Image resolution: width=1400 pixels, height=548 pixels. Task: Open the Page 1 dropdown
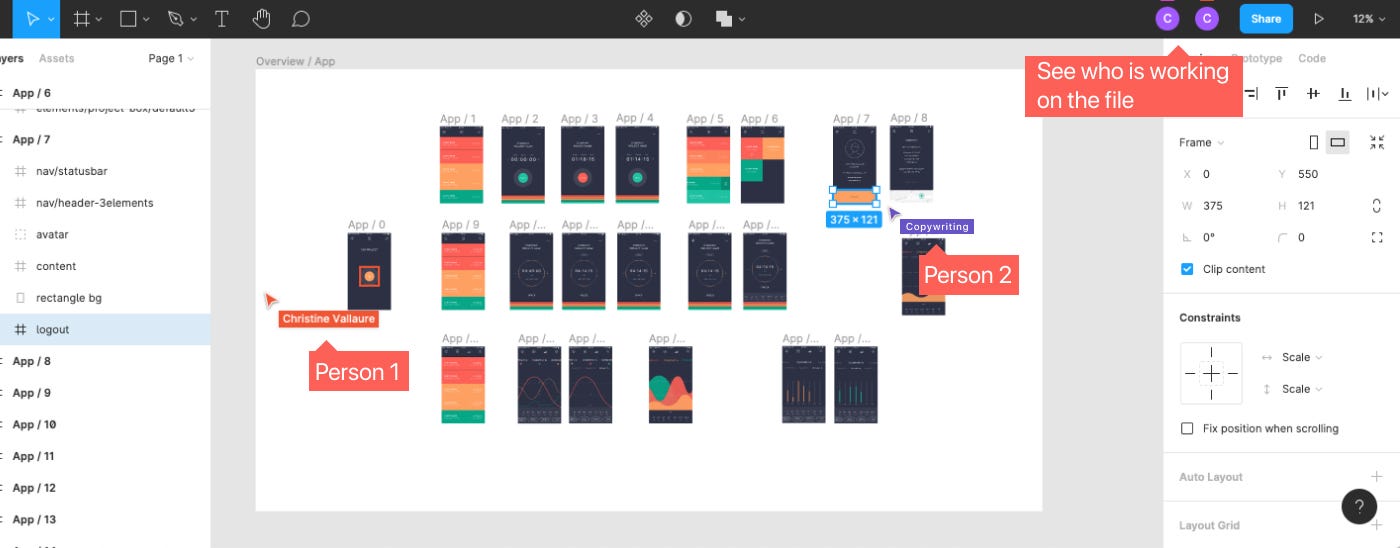tap(171, 59)
